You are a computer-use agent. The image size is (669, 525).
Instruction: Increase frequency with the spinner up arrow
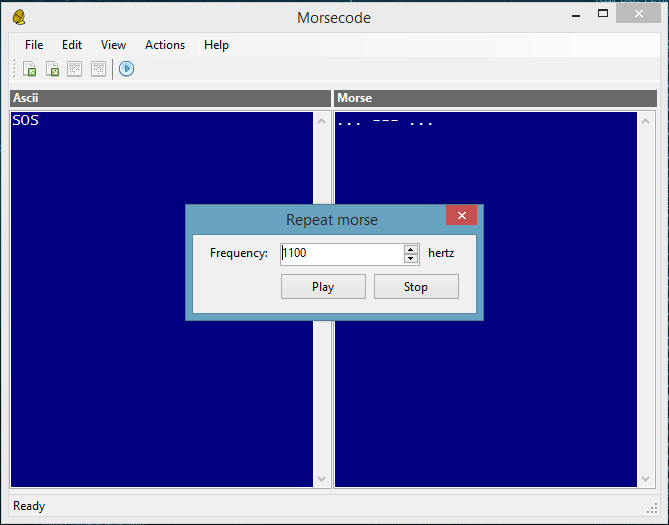(x=410, y=250)
